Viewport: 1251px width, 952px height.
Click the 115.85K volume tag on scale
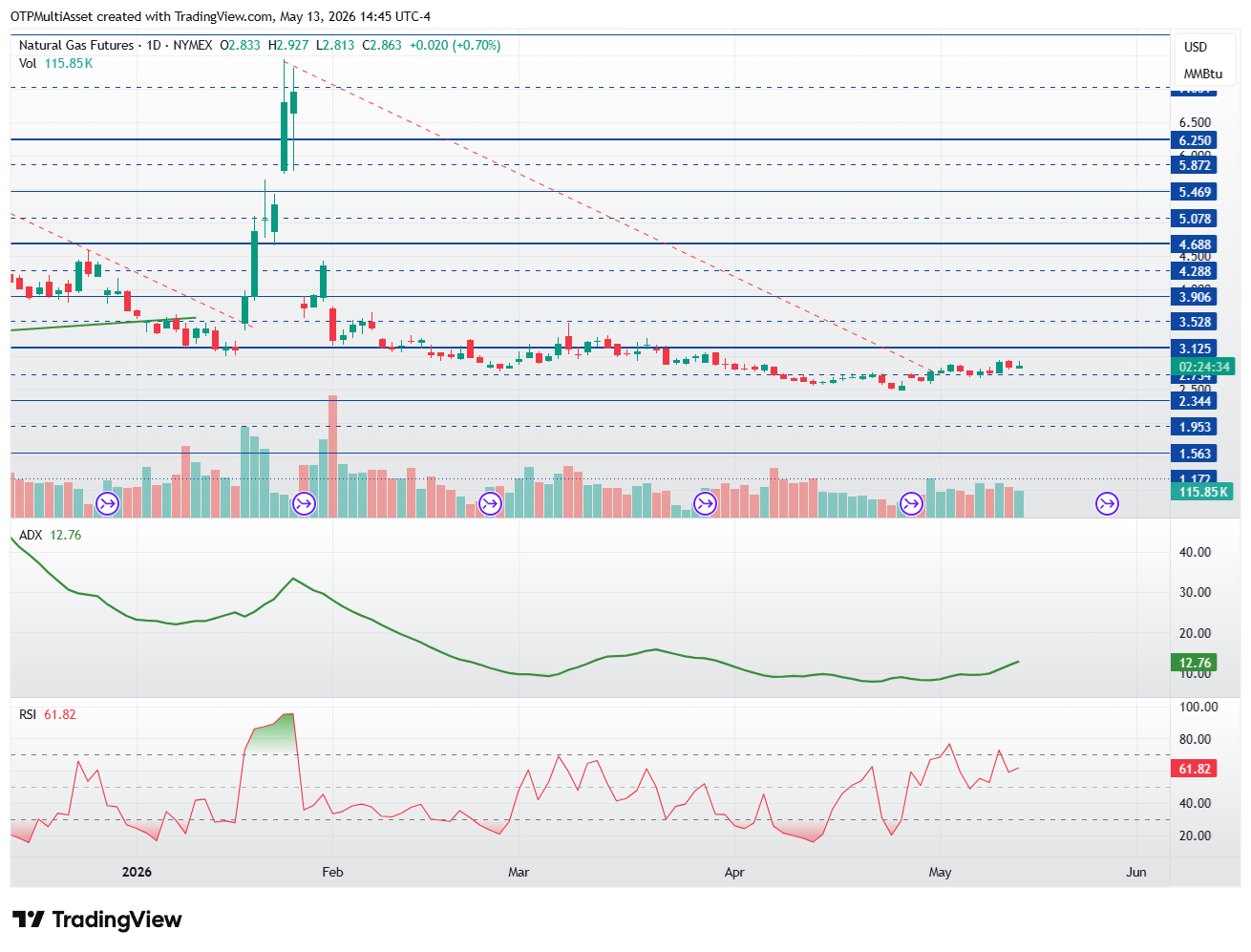1203,492
